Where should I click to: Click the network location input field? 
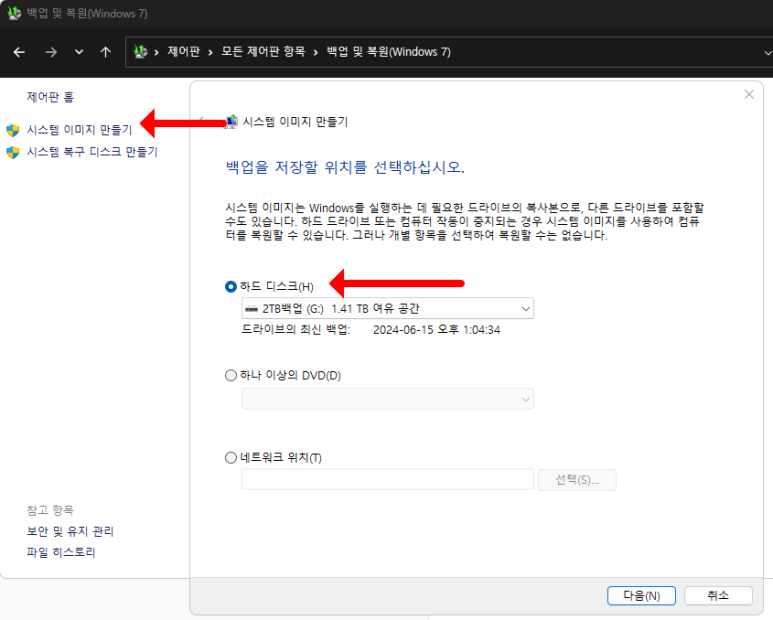pos(387,480)
